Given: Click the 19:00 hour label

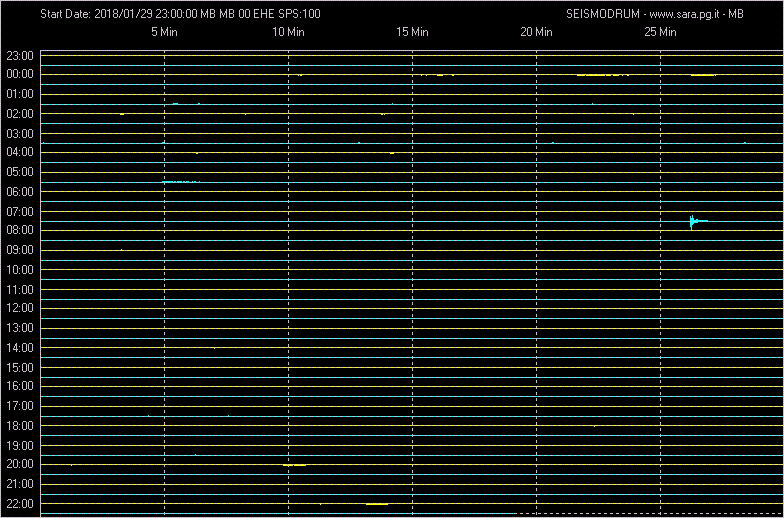Looking at the screenshot, I should (20, 446).
